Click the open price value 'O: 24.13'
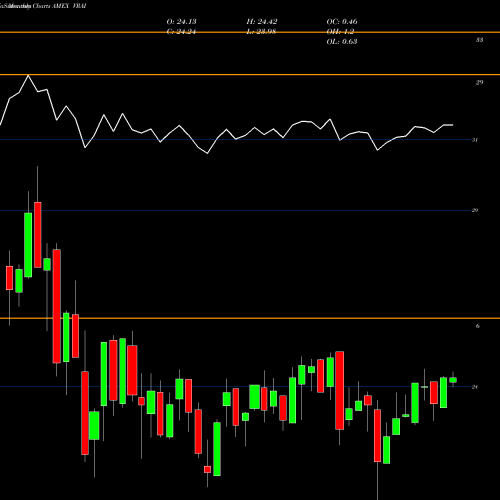 (181, 22)
